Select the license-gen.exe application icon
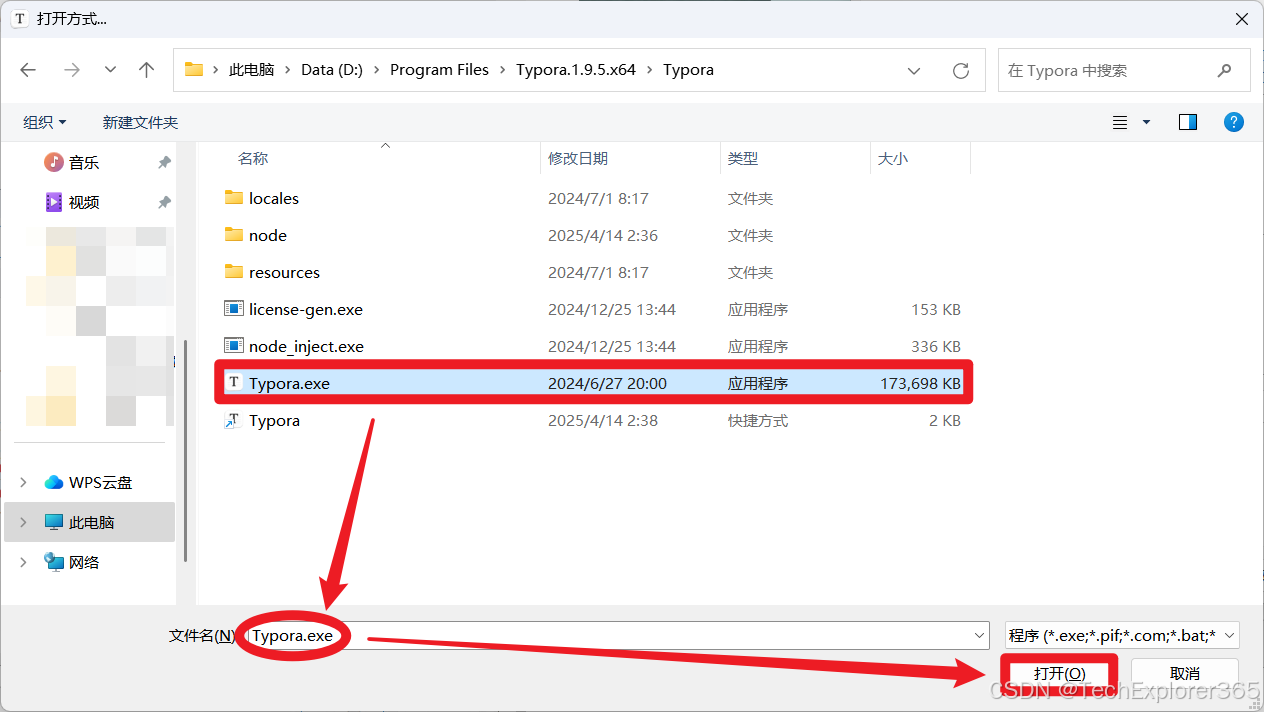Viewport: 1264px width, 712px height. tap(234, 309)
